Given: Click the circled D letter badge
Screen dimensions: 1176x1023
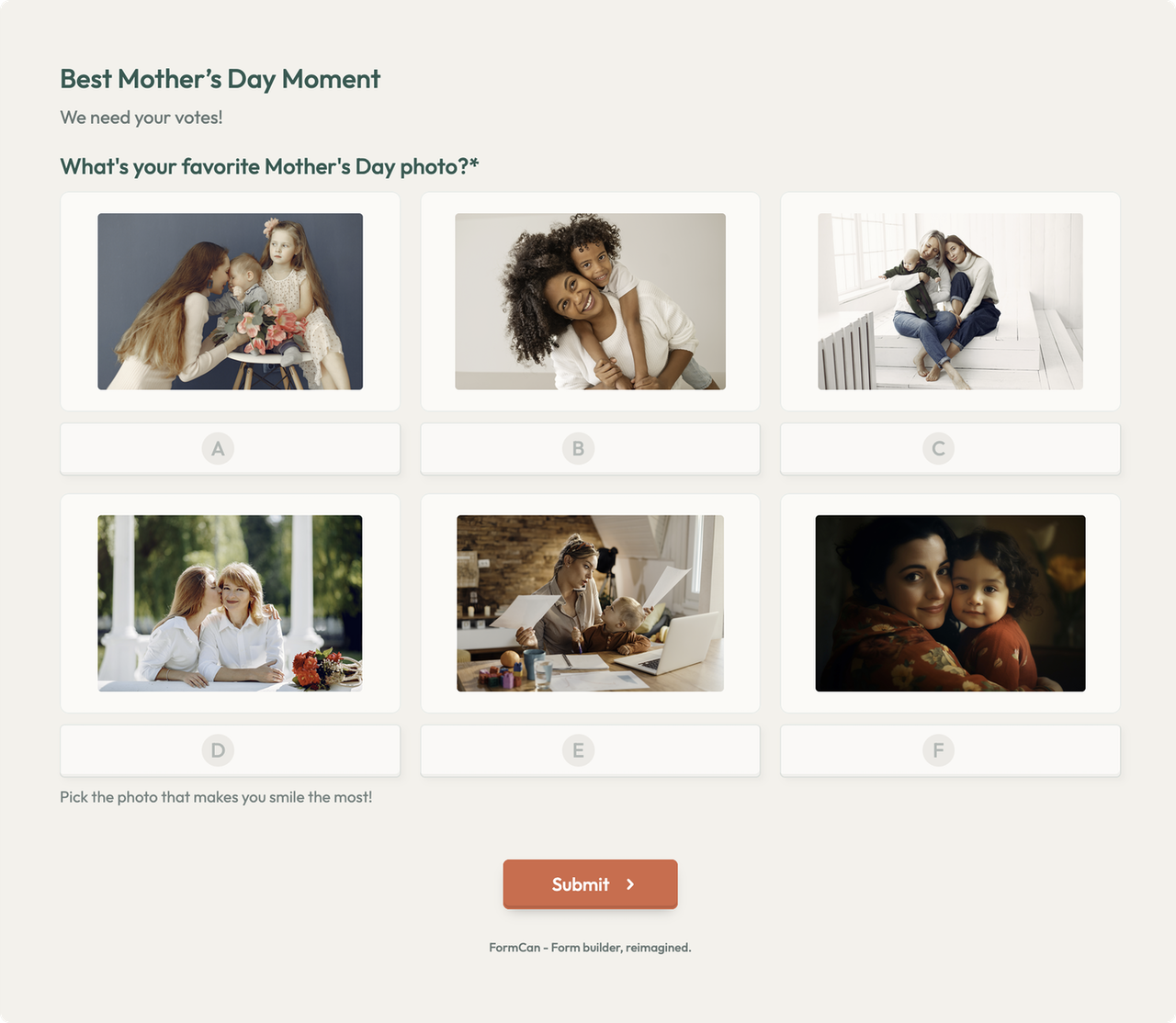Looking at the screenshot, I should (x=218, y=750).
